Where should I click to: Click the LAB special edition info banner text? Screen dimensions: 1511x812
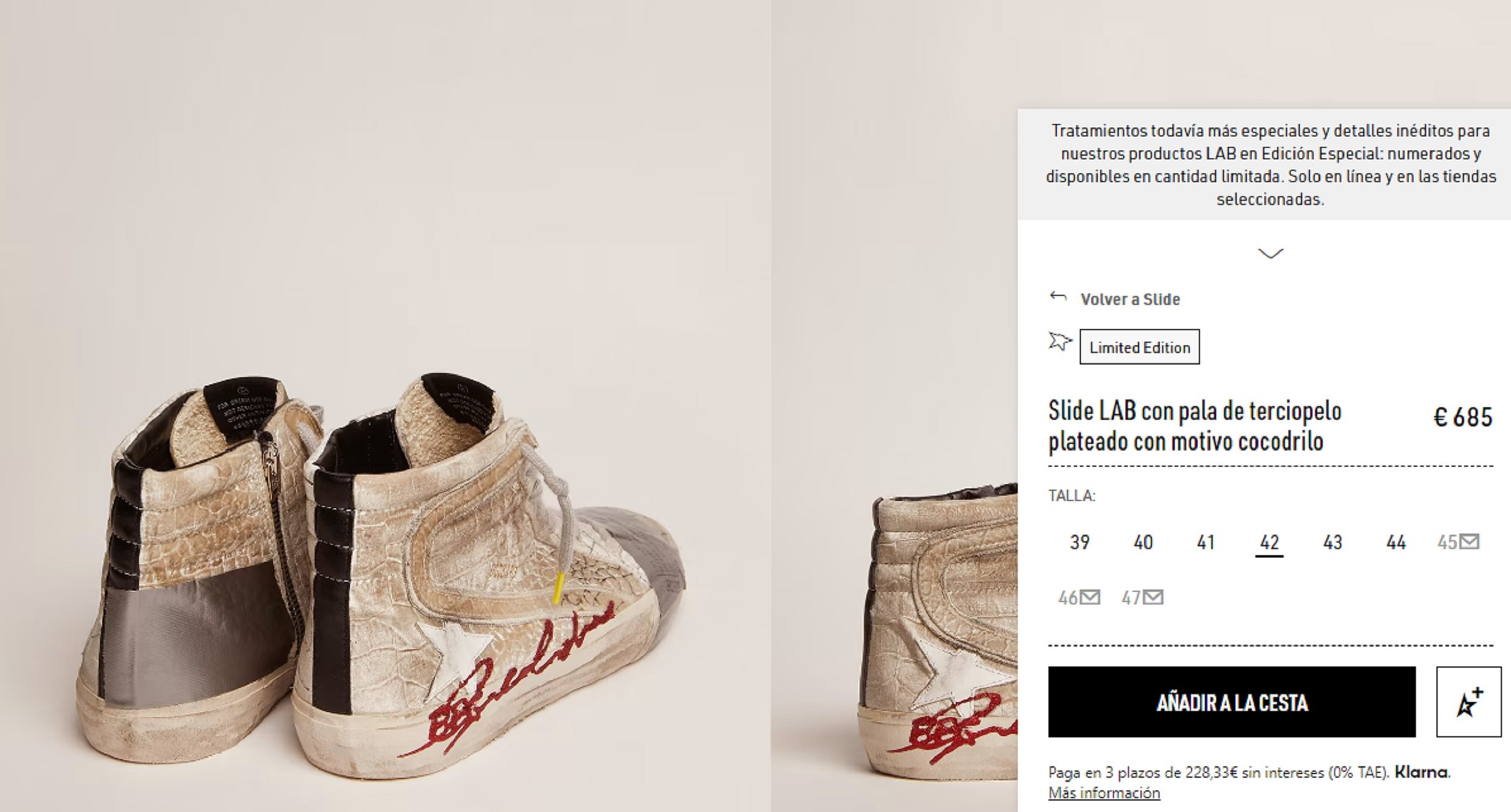tap(1270, 164)
